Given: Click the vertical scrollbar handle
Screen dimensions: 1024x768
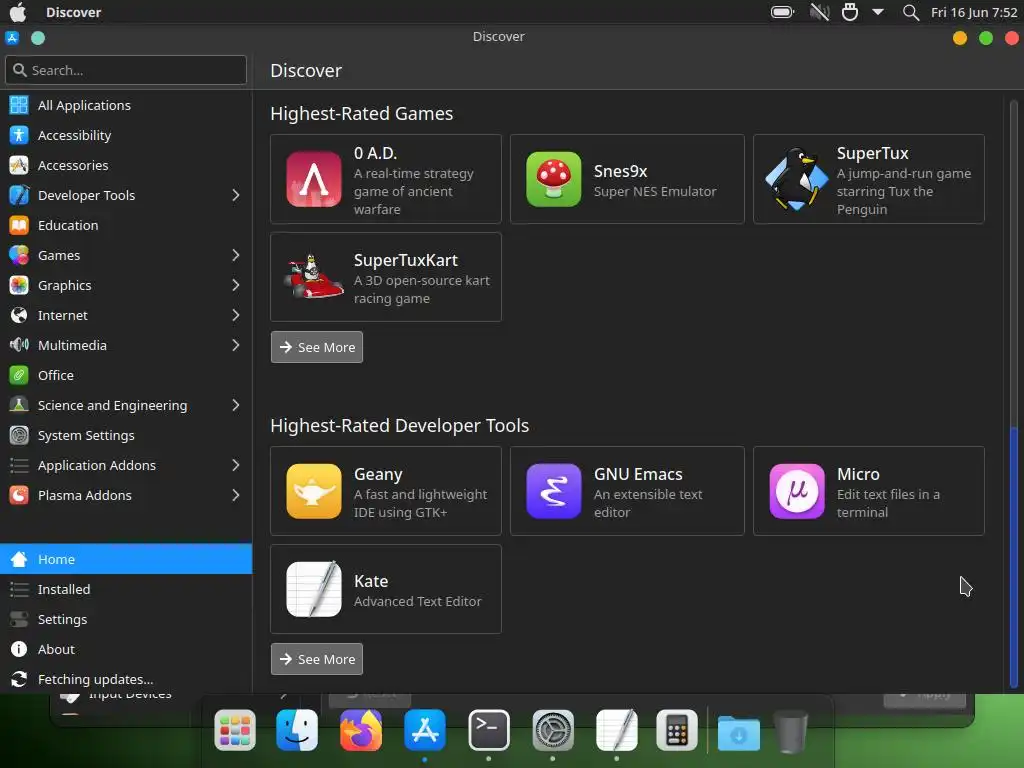Looking at the screenshot, I should point(1014,556).
